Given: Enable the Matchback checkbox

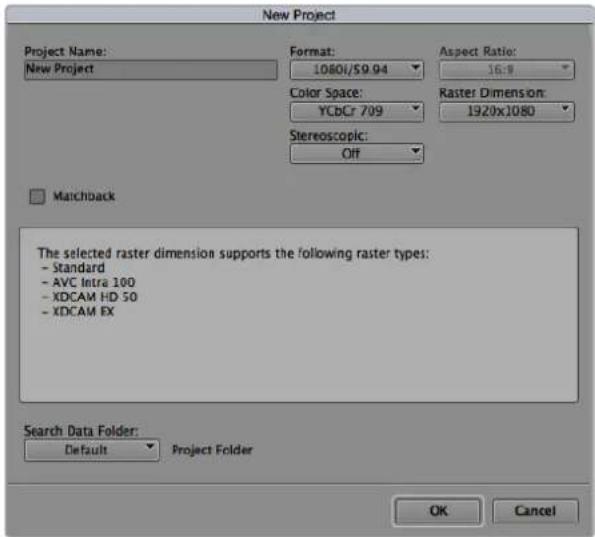Looking at the screenshot, I should click(37, 197).
